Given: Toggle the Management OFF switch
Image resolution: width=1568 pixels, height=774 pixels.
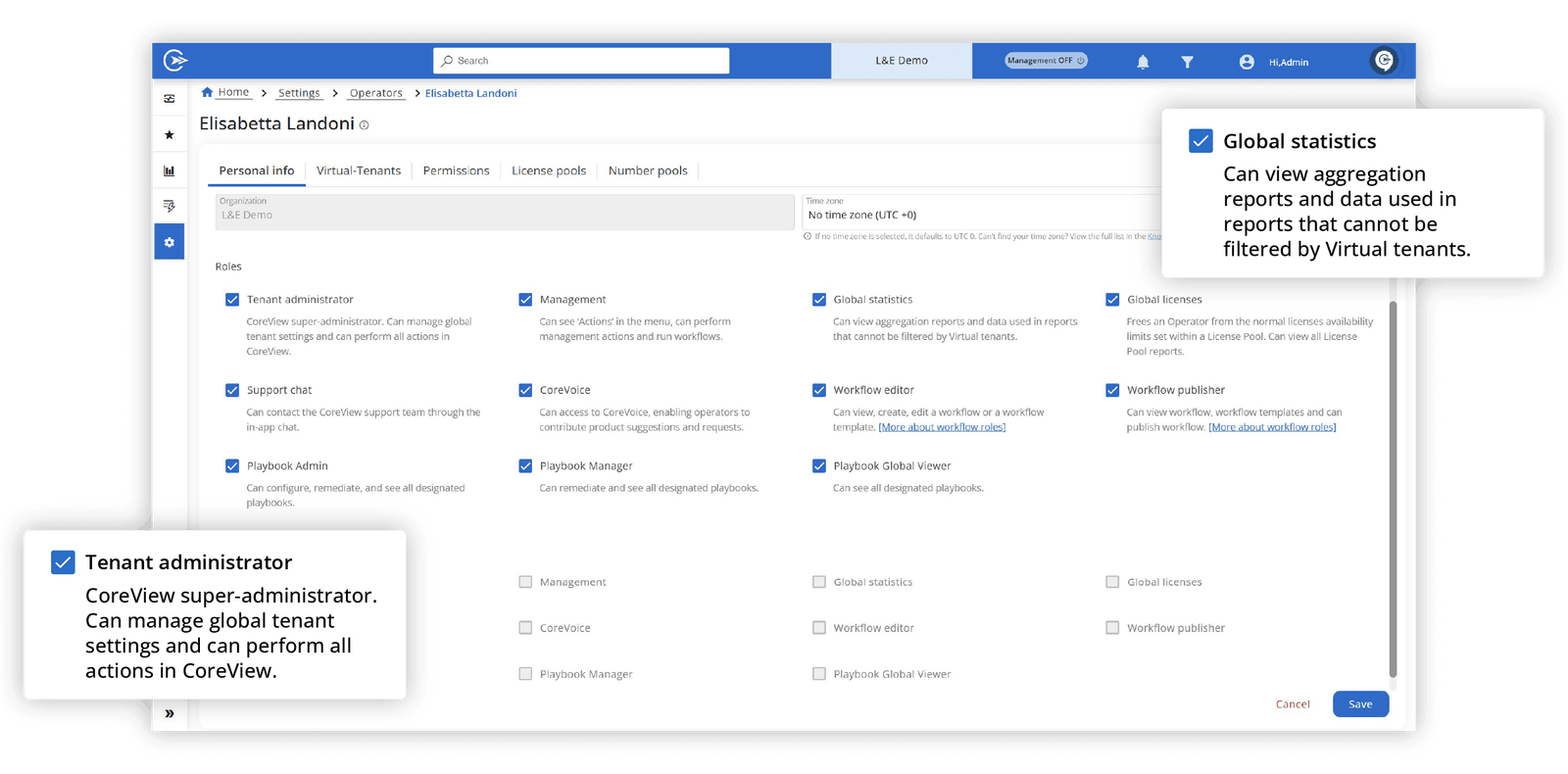Looking at the screenshot, I should point(1046,61).
